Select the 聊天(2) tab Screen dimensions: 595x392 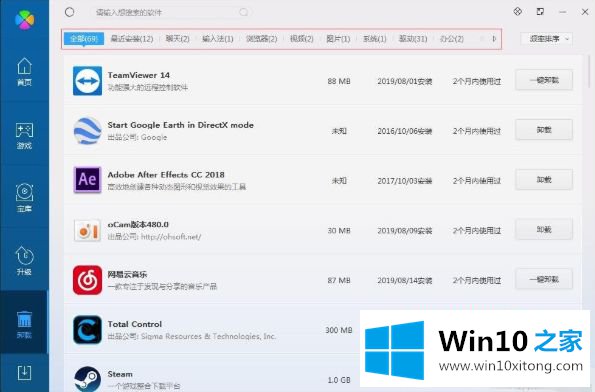coord(178,39)
